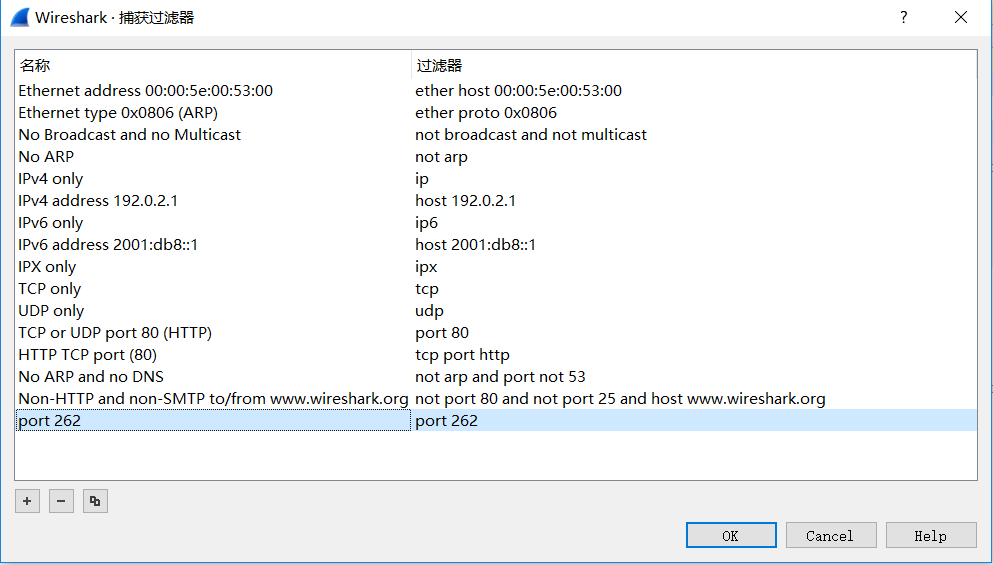Click filter expression 'udp'
This screenshot has width=993, height=565.
coord(429,311)
